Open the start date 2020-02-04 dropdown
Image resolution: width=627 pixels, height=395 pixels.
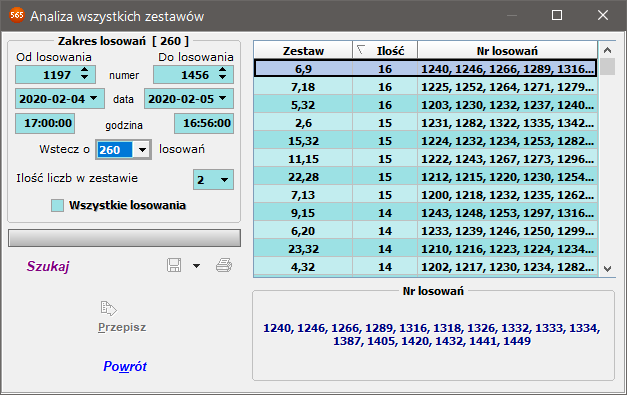[x=94, y=98]
